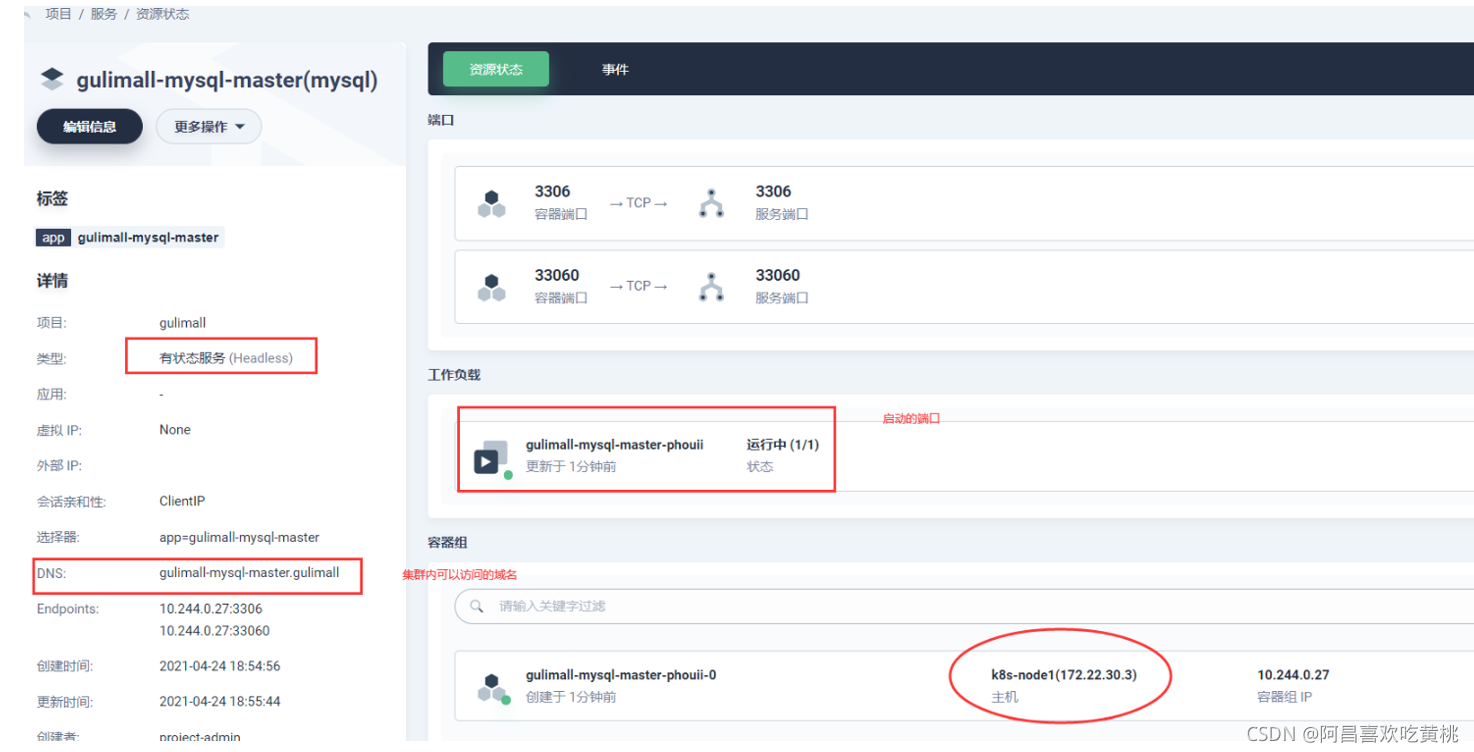Click the 3306 服务端口 value
Screen dimensions: 1474x752
[773, 192]
